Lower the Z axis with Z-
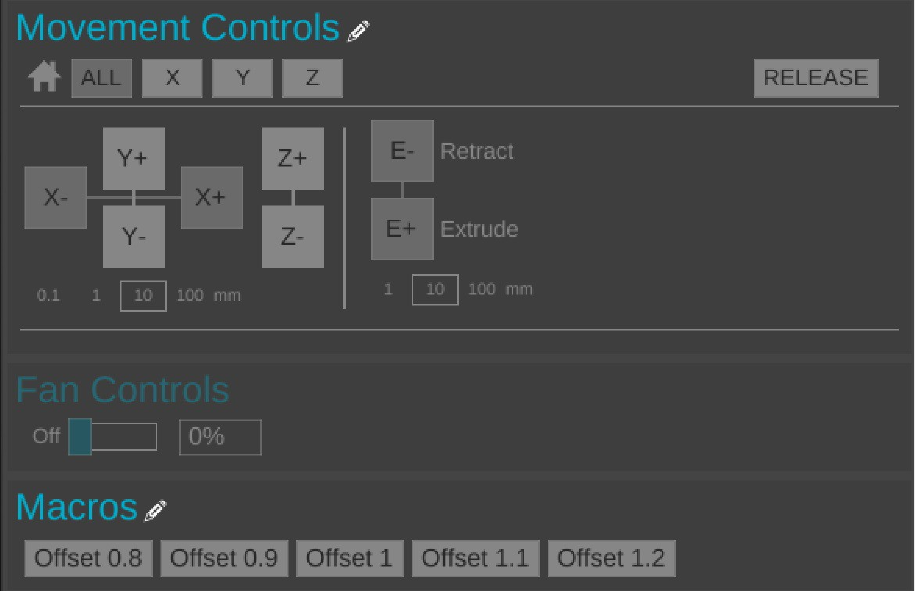Image resolution: width=915 pixels, height=591 pixels. click(292, 237)
